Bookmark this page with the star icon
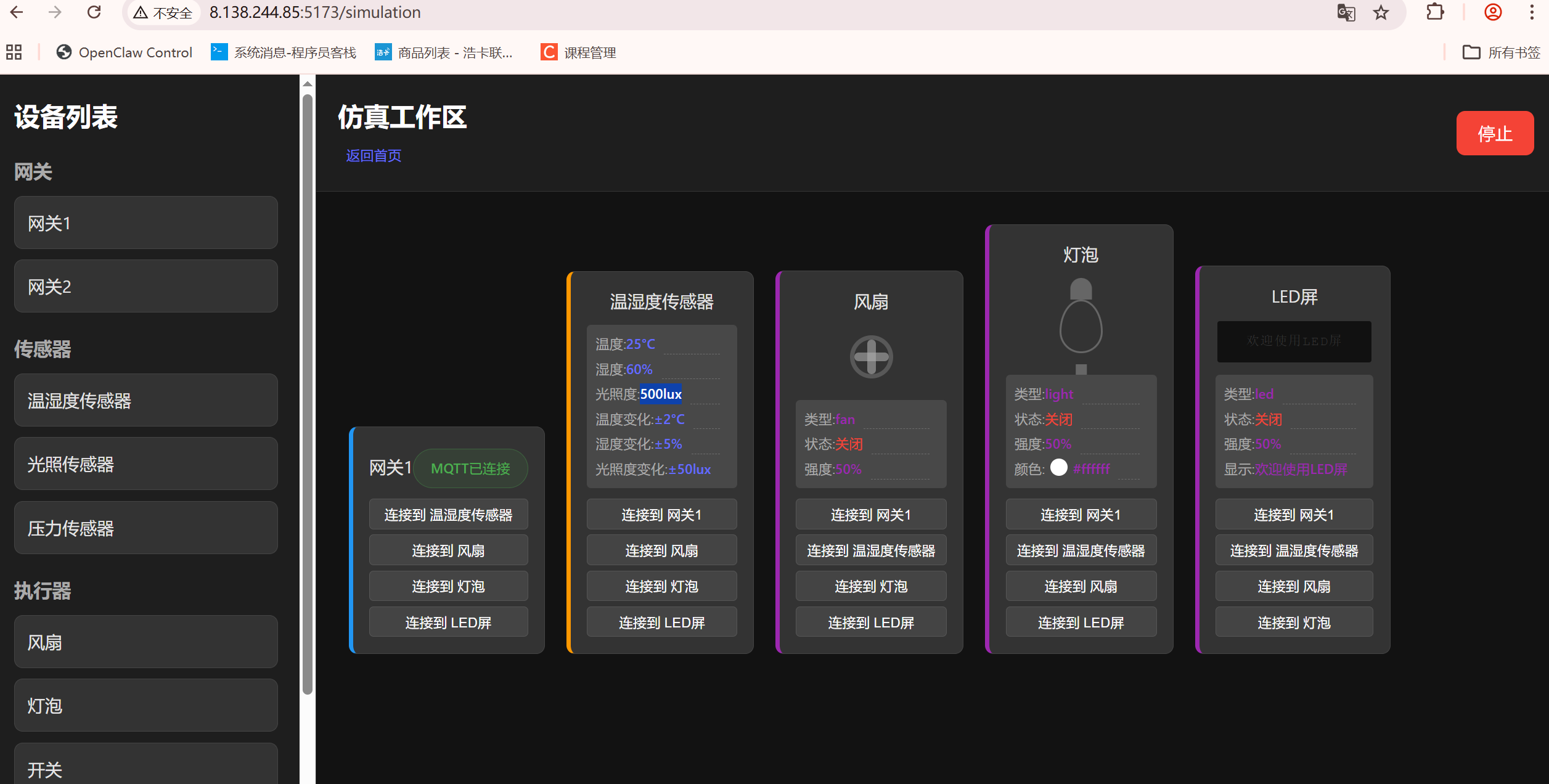This screenshot has width=1549, height=784. click(x=1381, y=12)
